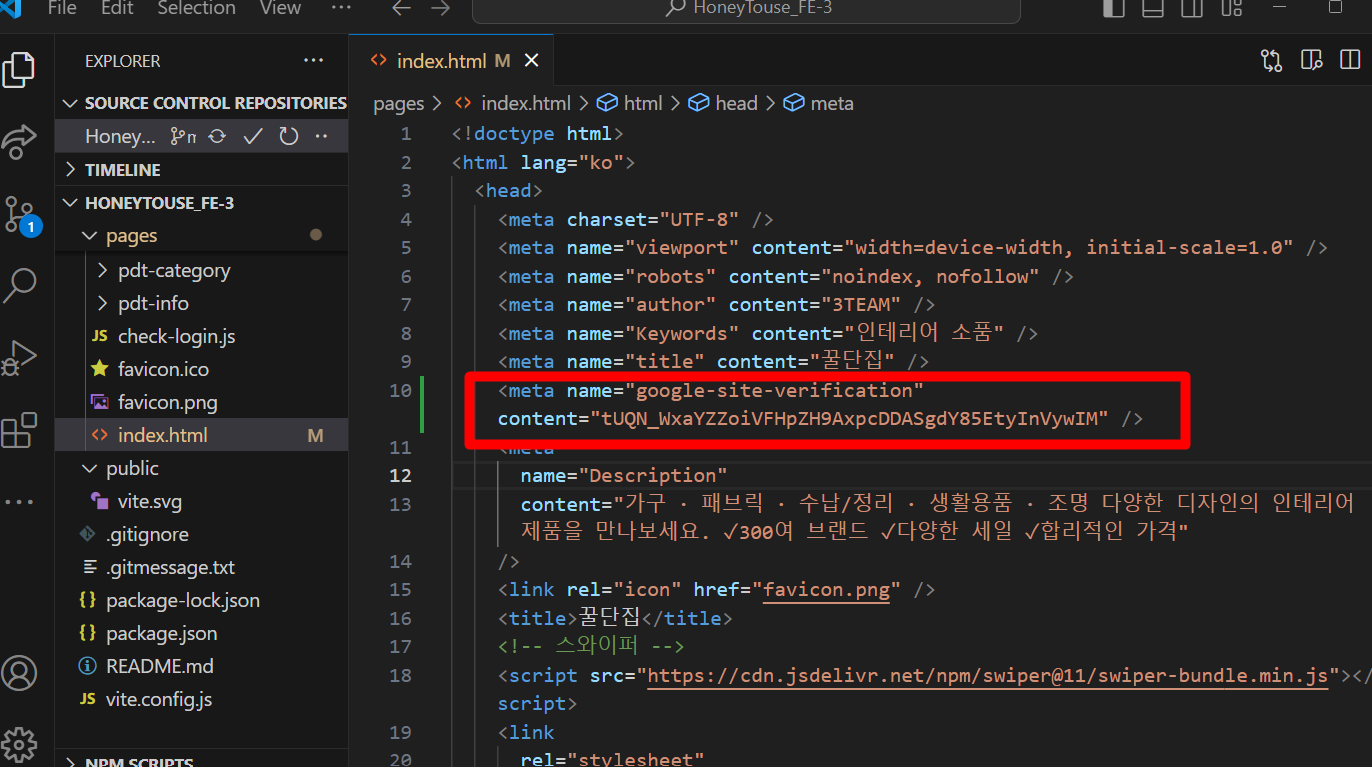The image size is (1372, 767).
Task: Open the View menu
Action: tap(280, 8)
